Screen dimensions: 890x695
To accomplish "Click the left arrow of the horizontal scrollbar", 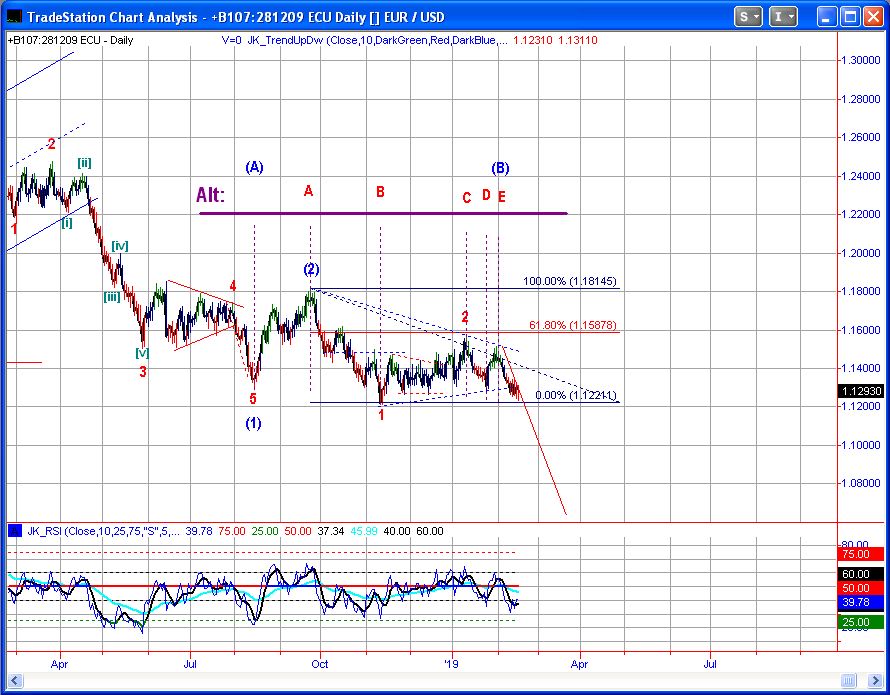I will [15, 680].
